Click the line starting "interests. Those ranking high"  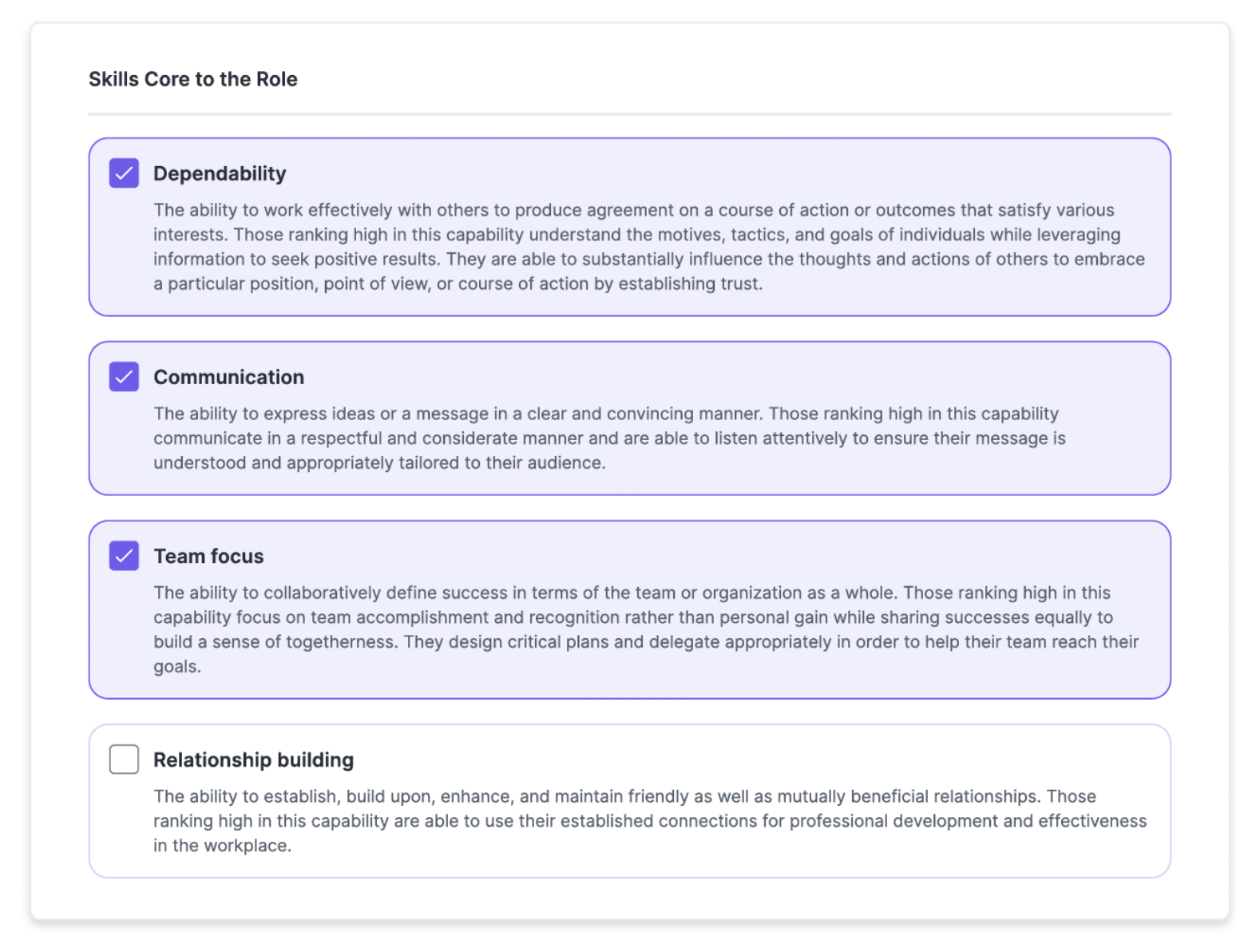click(636, 235)
